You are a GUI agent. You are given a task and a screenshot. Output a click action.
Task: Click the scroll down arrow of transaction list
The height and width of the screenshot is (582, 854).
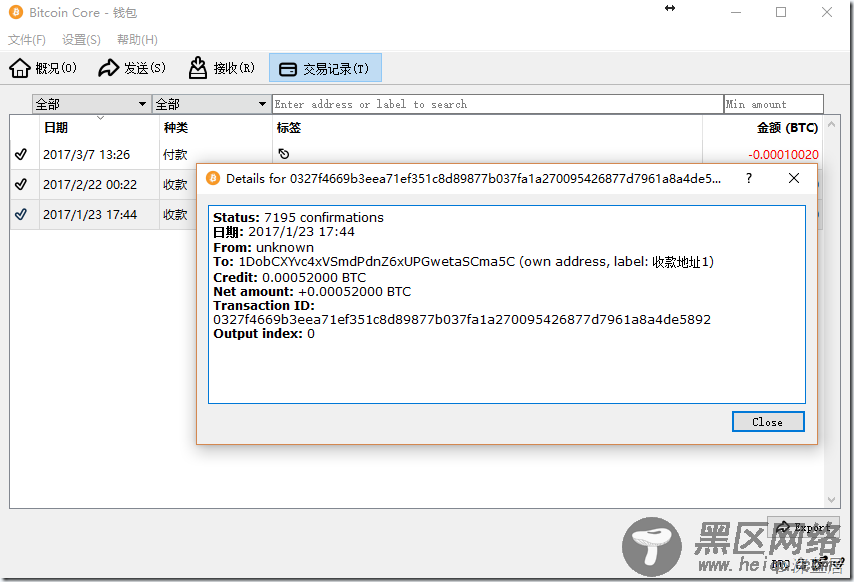click(831, 500)
